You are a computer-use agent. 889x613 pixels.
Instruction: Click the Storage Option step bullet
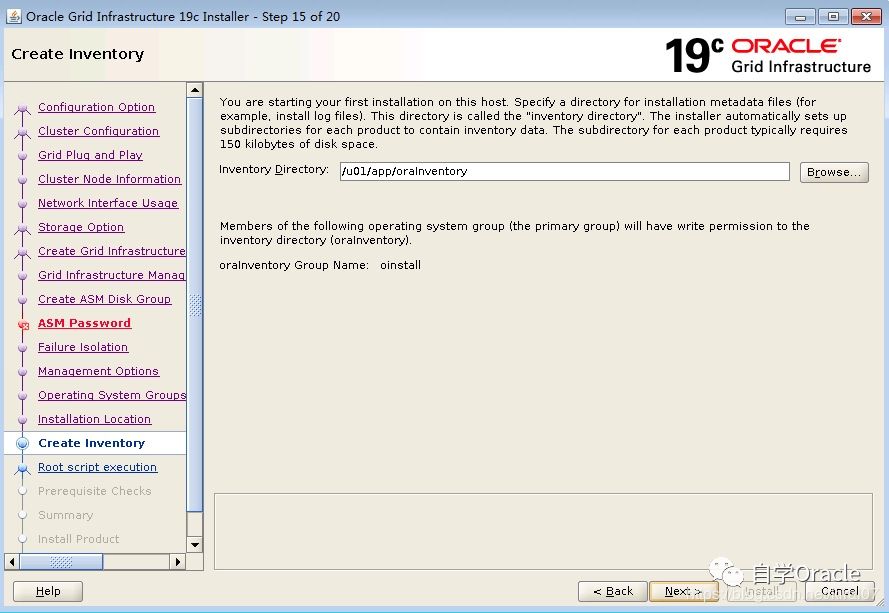point(23,228)
